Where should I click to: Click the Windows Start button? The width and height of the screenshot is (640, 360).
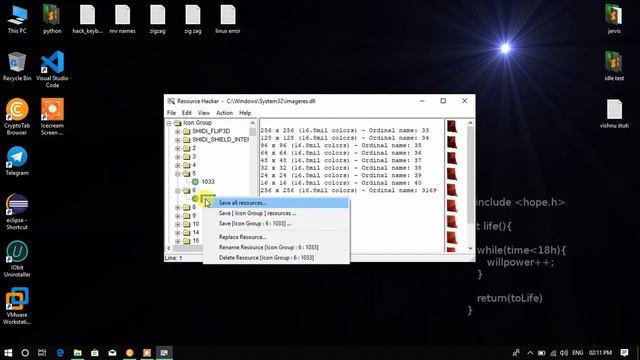click(8, 353)
